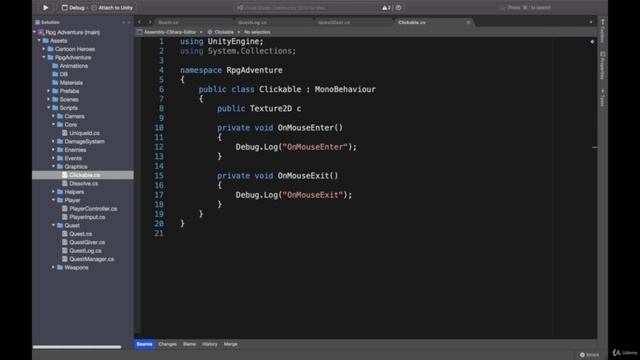
Task: Click the Solution pad header icon
Action: (x=38, y=22)
